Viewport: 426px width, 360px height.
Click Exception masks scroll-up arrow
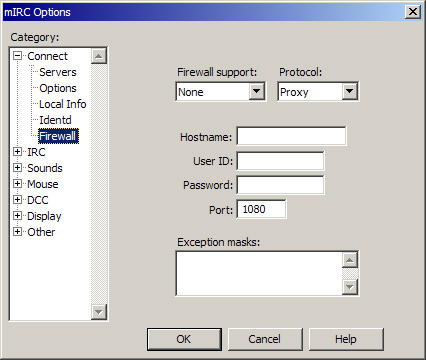pyautogui.click(x=350, y=260)
